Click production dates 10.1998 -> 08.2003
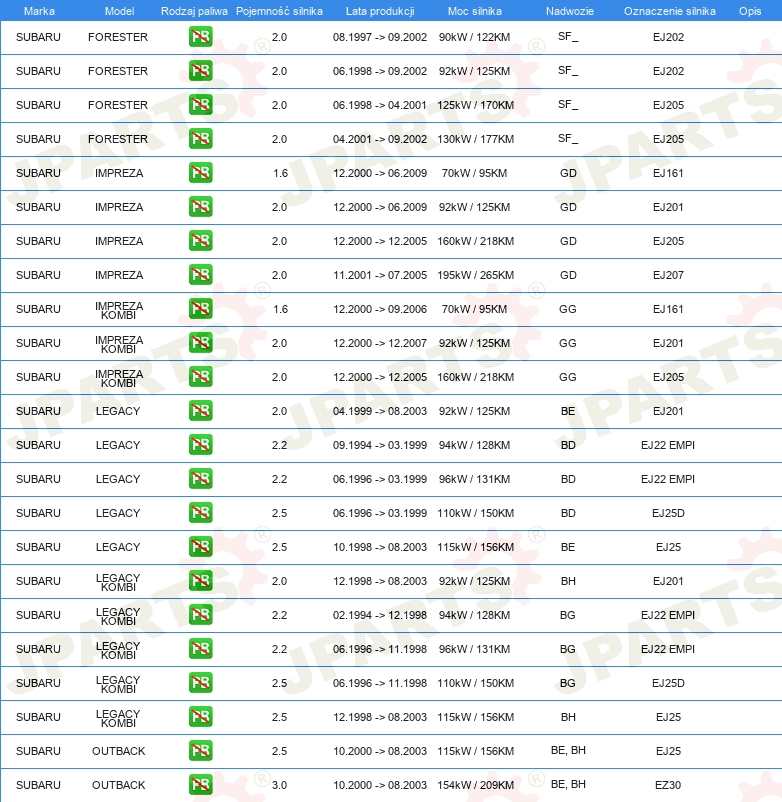This screenshot has height=802, width=782. (x=379, y=547)
